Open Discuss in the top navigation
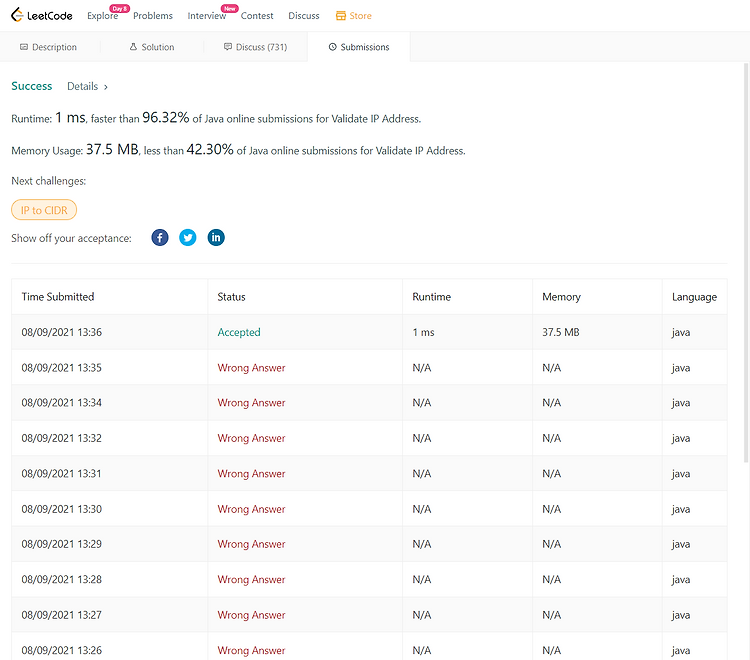 click(304, 16)
